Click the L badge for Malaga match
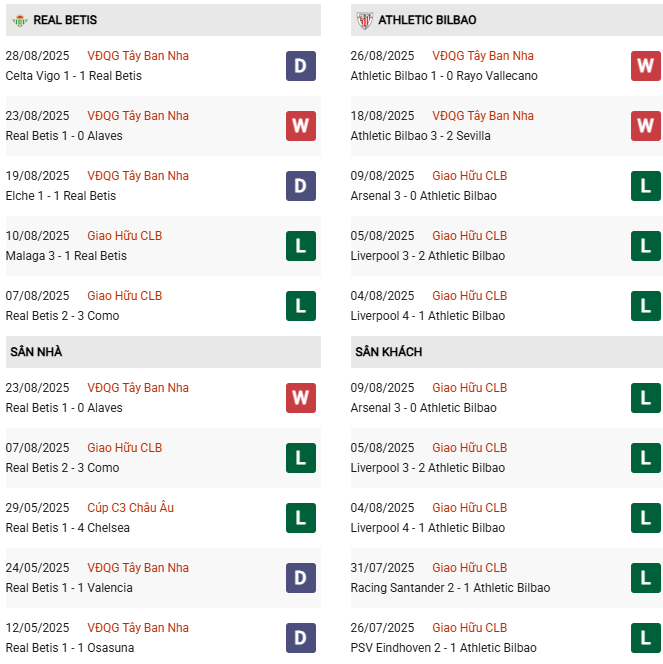Screen dimensions: 663x664 300,246
